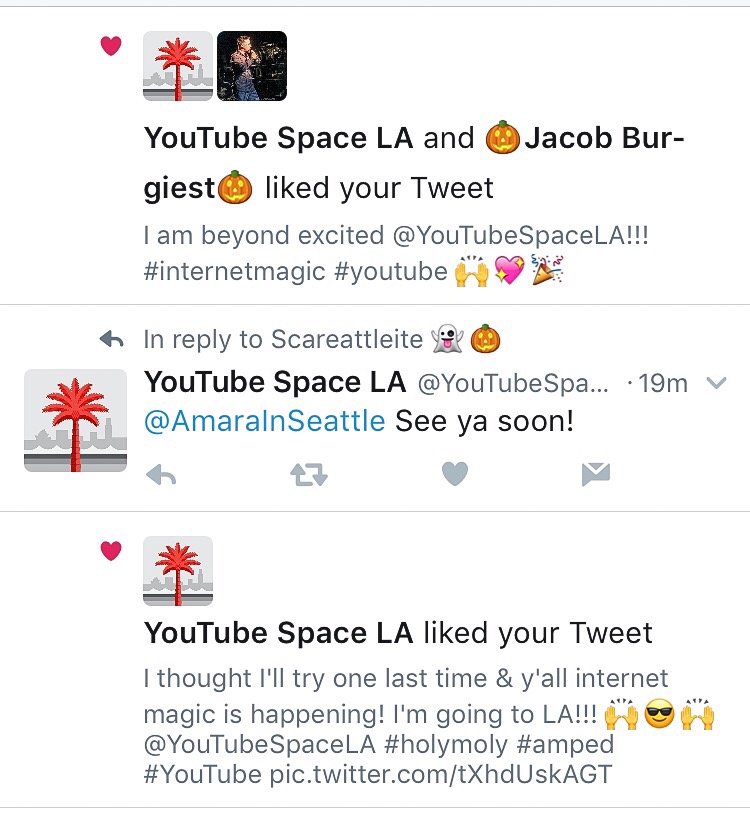View Jacob Burgiest's dark profile picture
The image size is (750, 817).
[252, 66]
